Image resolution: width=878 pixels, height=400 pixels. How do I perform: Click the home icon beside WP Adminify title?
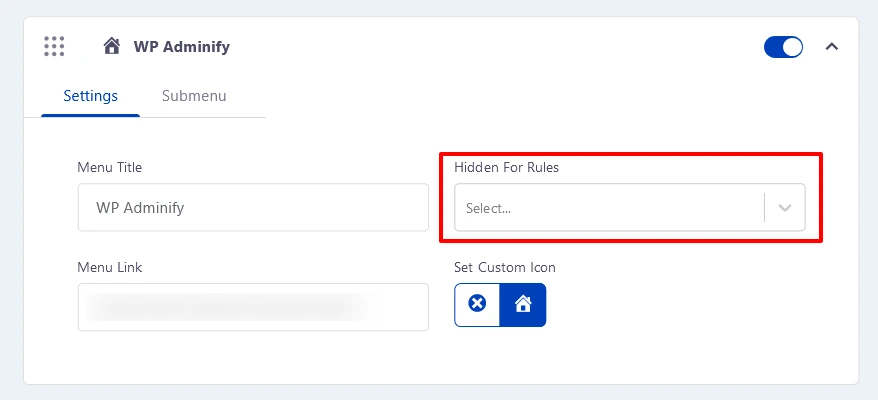112,46
